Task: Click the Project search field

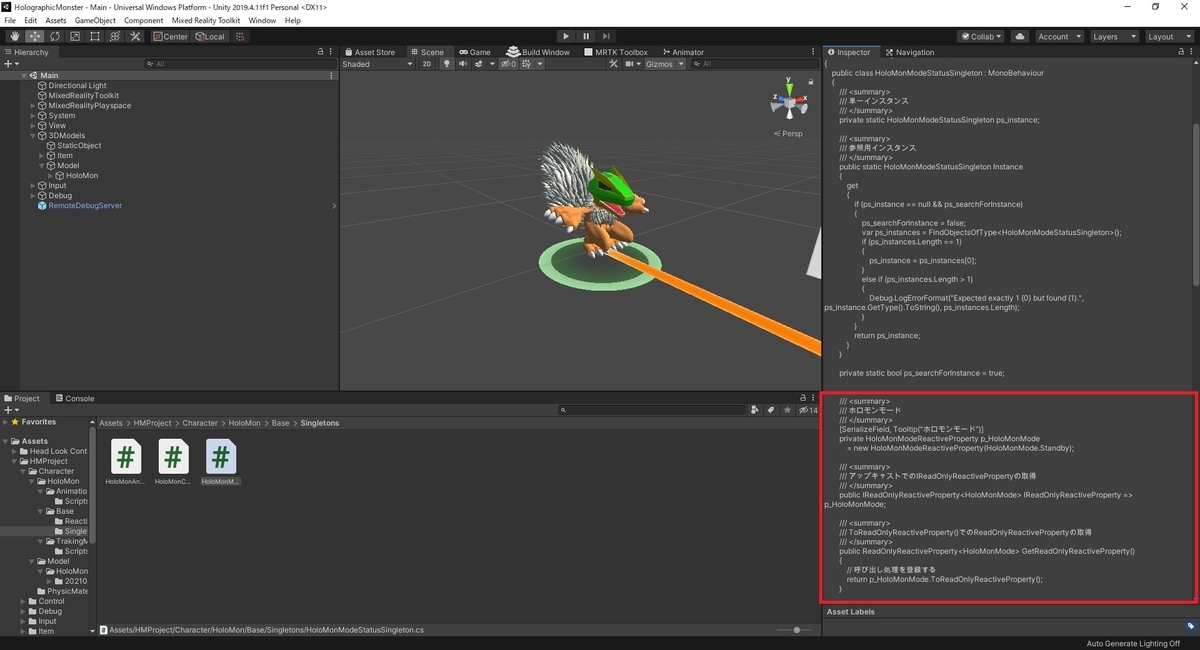Action: point(653,410)
